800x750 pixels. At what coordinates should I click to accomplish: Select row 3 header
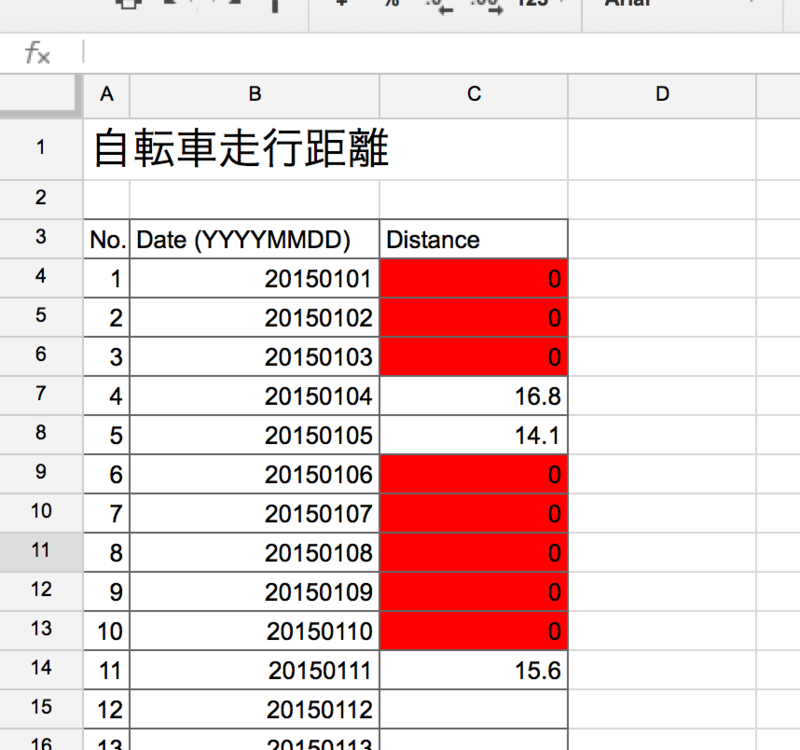coord(41,238)
